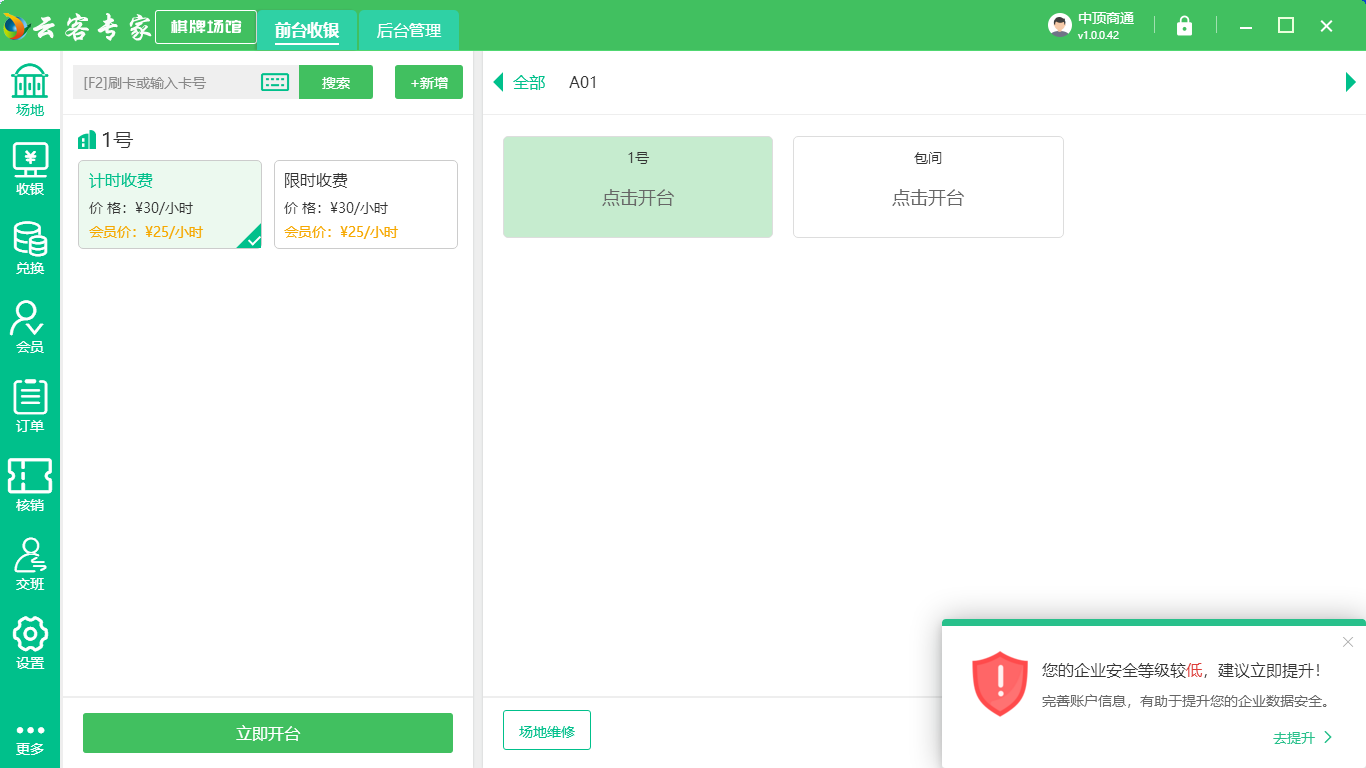1366x768 pixels.
Task: Expand 更多 more options
Action: 30,738
